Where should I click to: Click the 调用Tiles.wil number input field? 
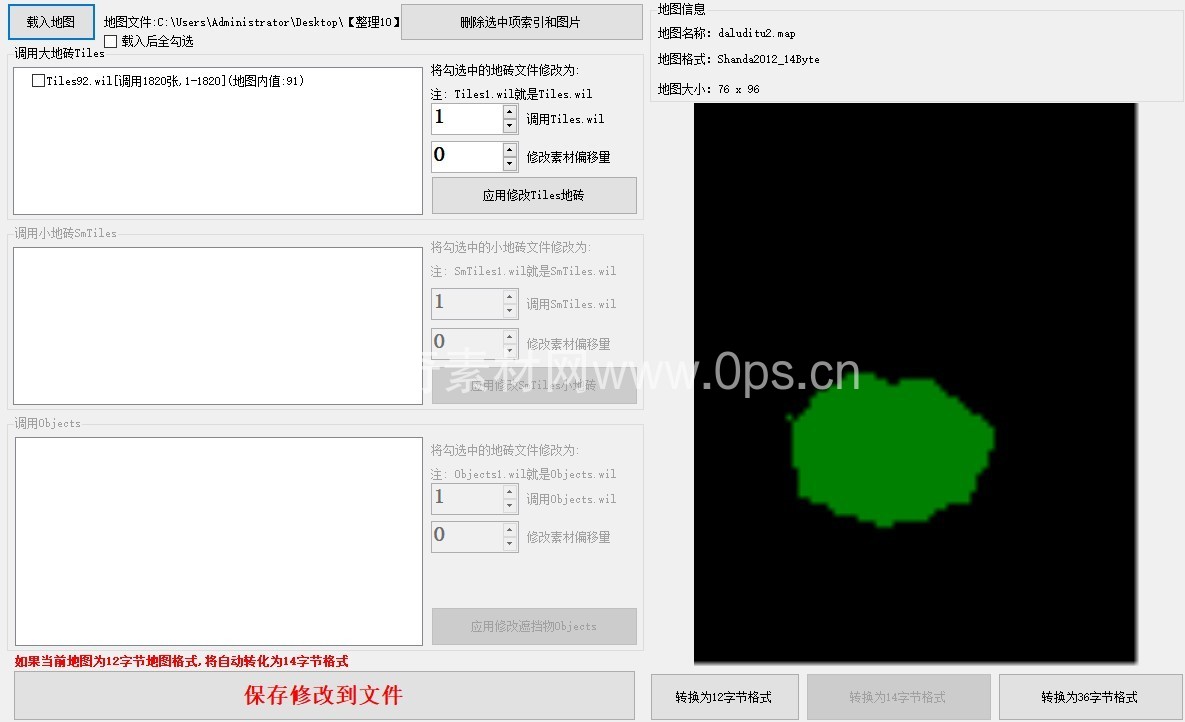tap(466, 118)
